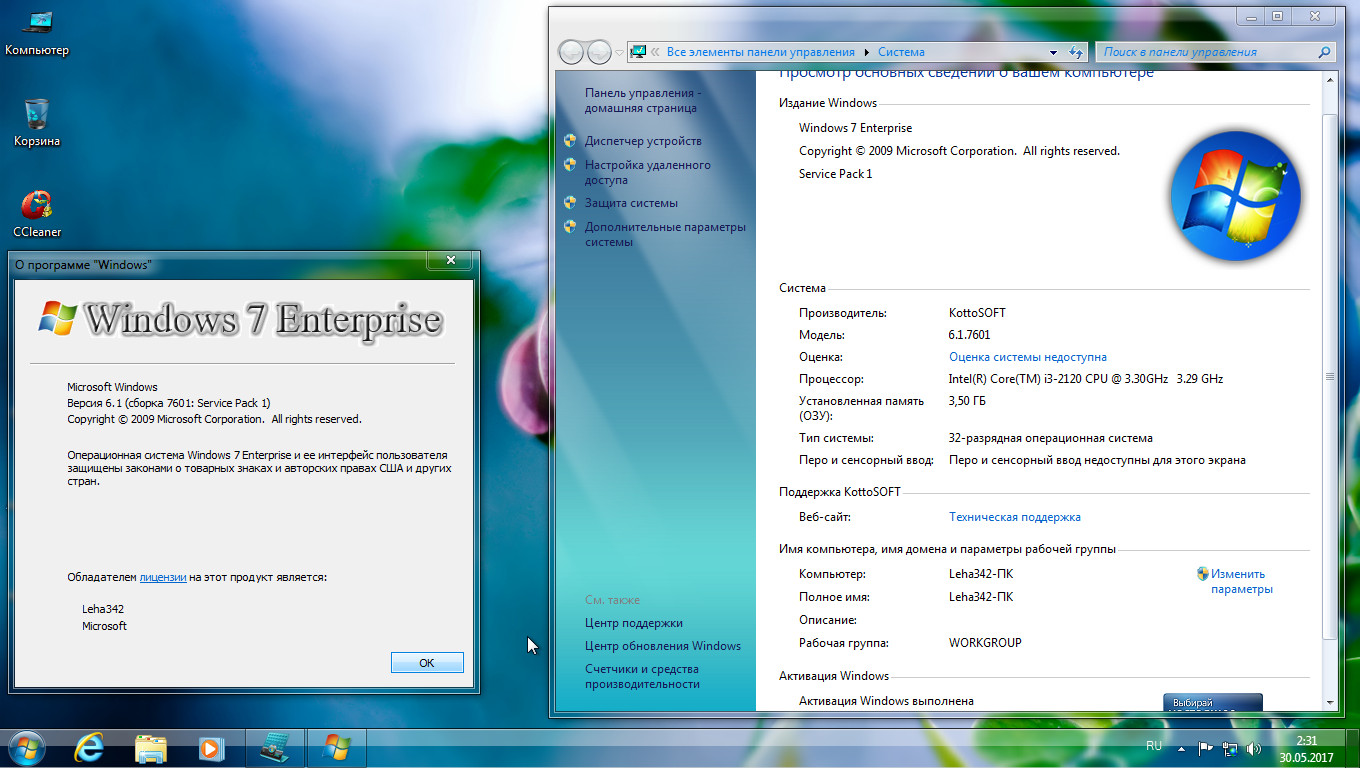Select the Корзина recycle bin icon
Image resolution: width=1360 pixels, height=768 pixels.
(36, 120)
